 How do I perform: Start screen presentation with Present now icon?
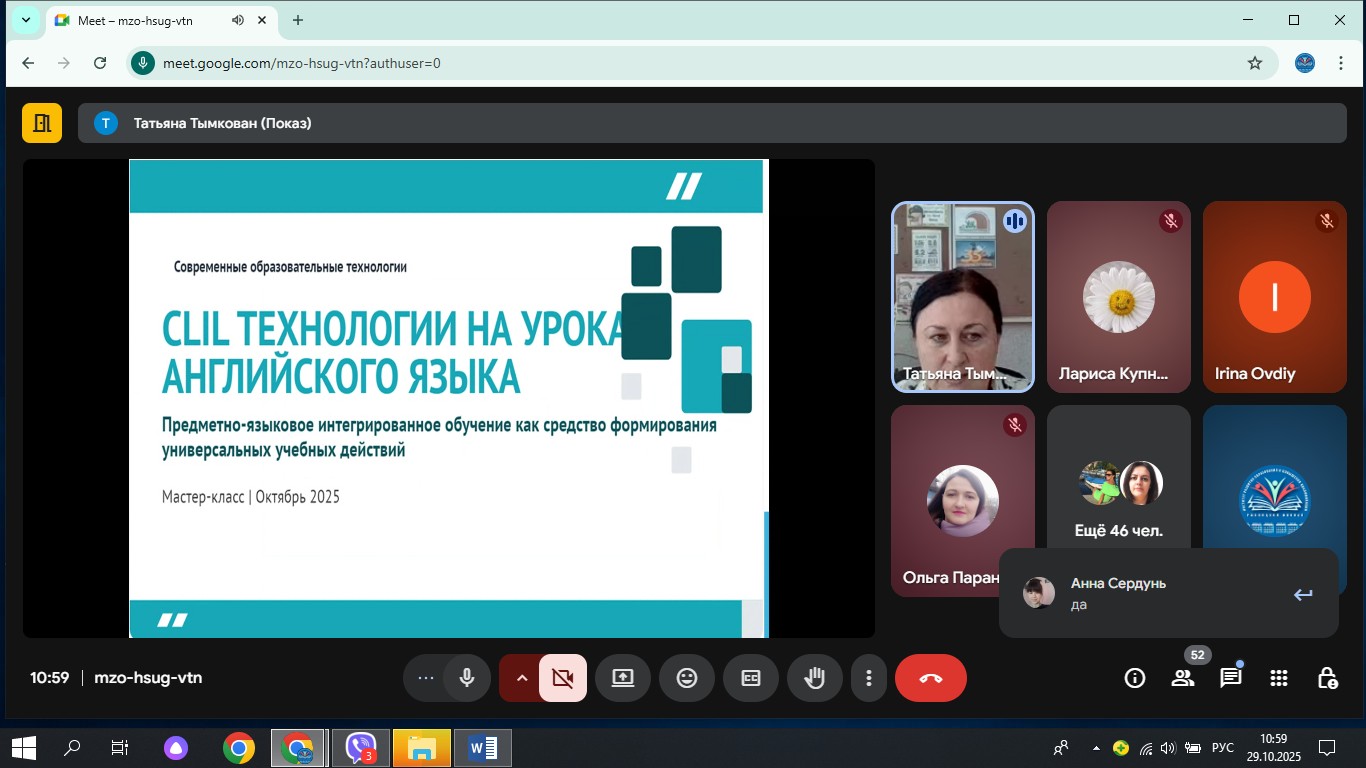tap(623, 678)
